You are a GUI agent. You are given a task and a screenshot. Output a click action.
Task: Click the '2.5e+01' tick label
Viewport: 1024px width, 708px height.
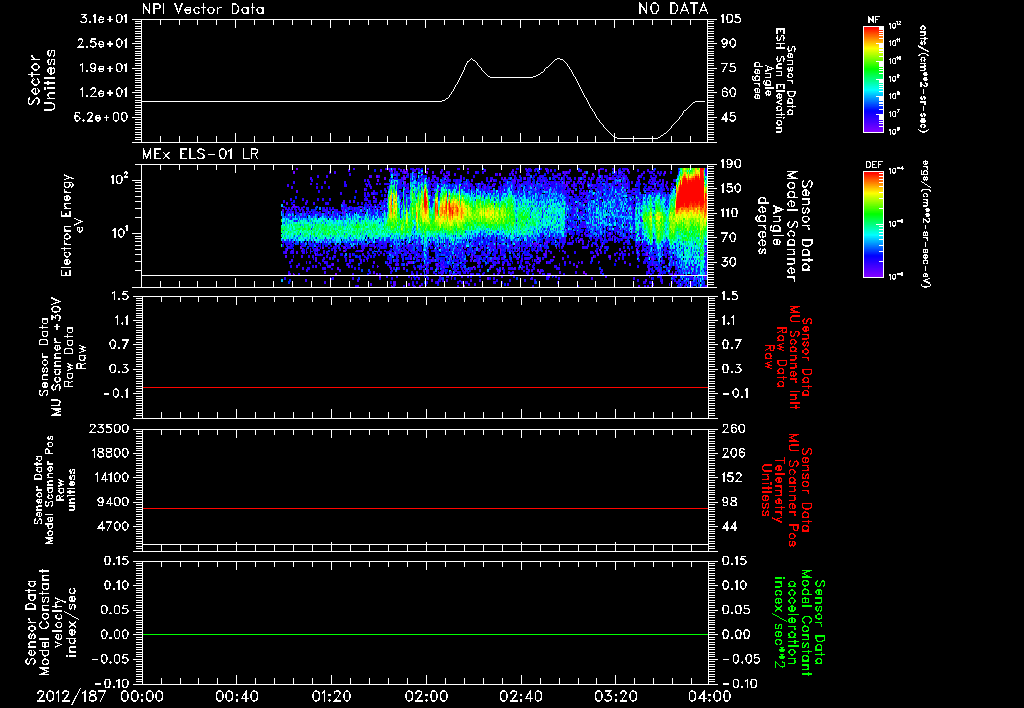pos(104,43)
